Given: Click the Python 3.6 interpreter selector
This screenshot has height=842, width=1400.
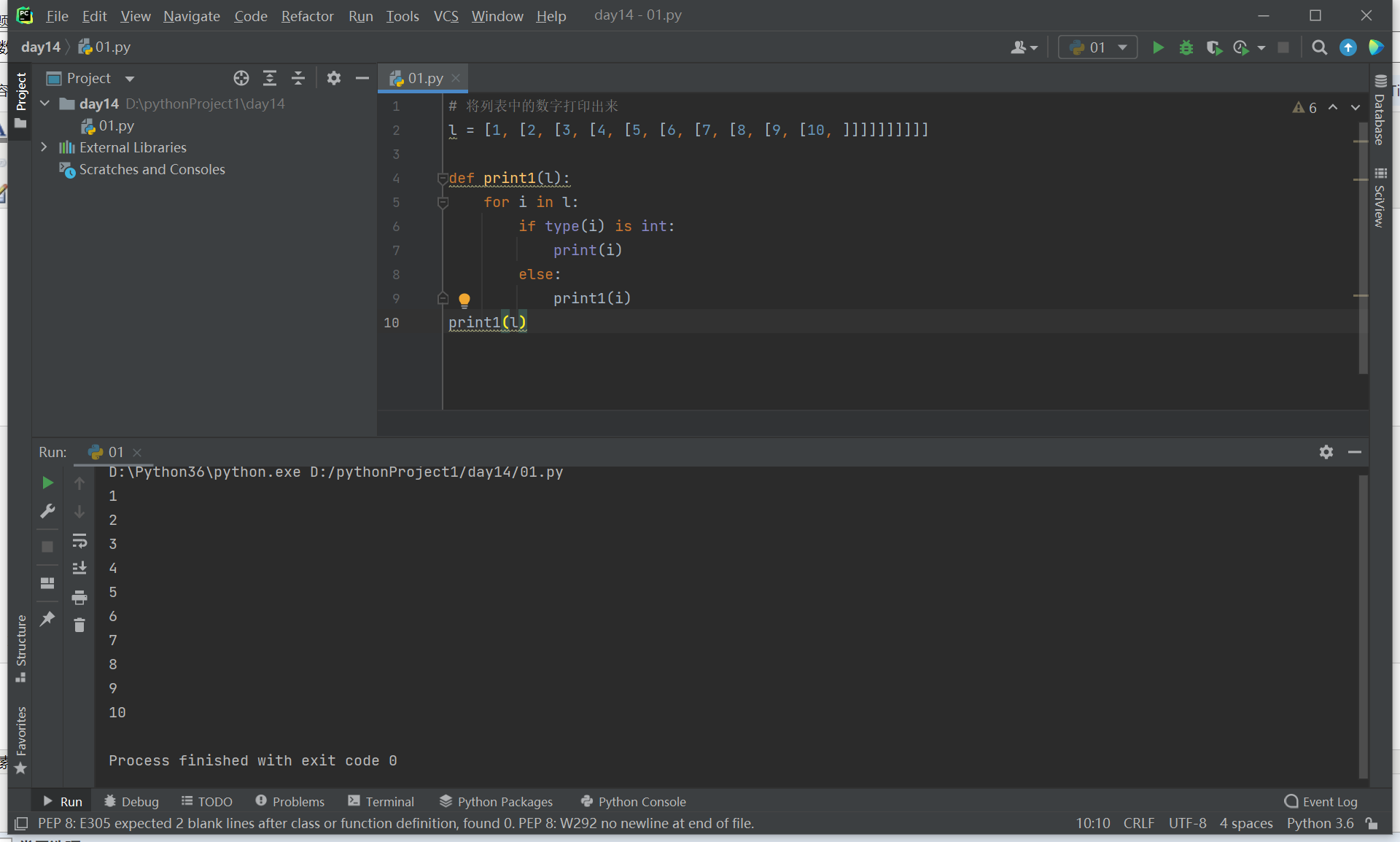Looking at the screenshot, I should (1320, 823).
